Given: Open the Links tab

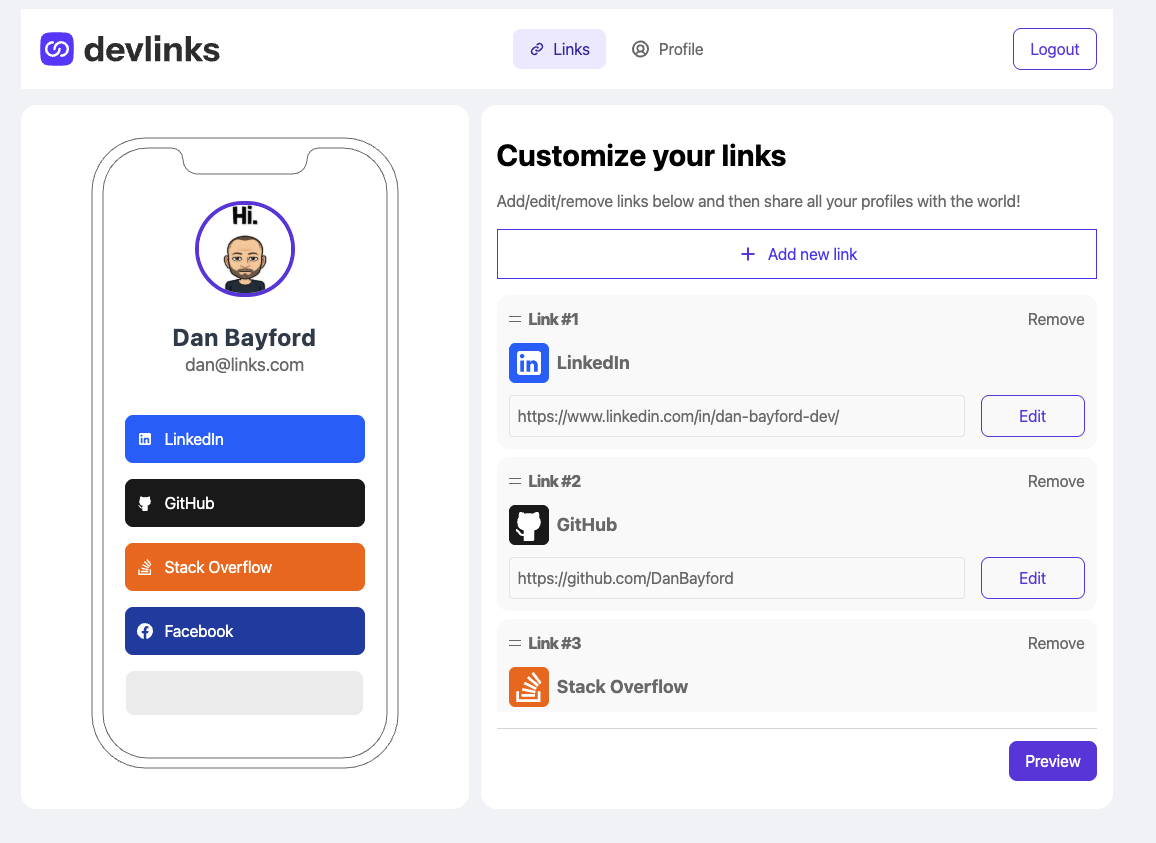Looking at the screenshot, I should click(559, 49).
